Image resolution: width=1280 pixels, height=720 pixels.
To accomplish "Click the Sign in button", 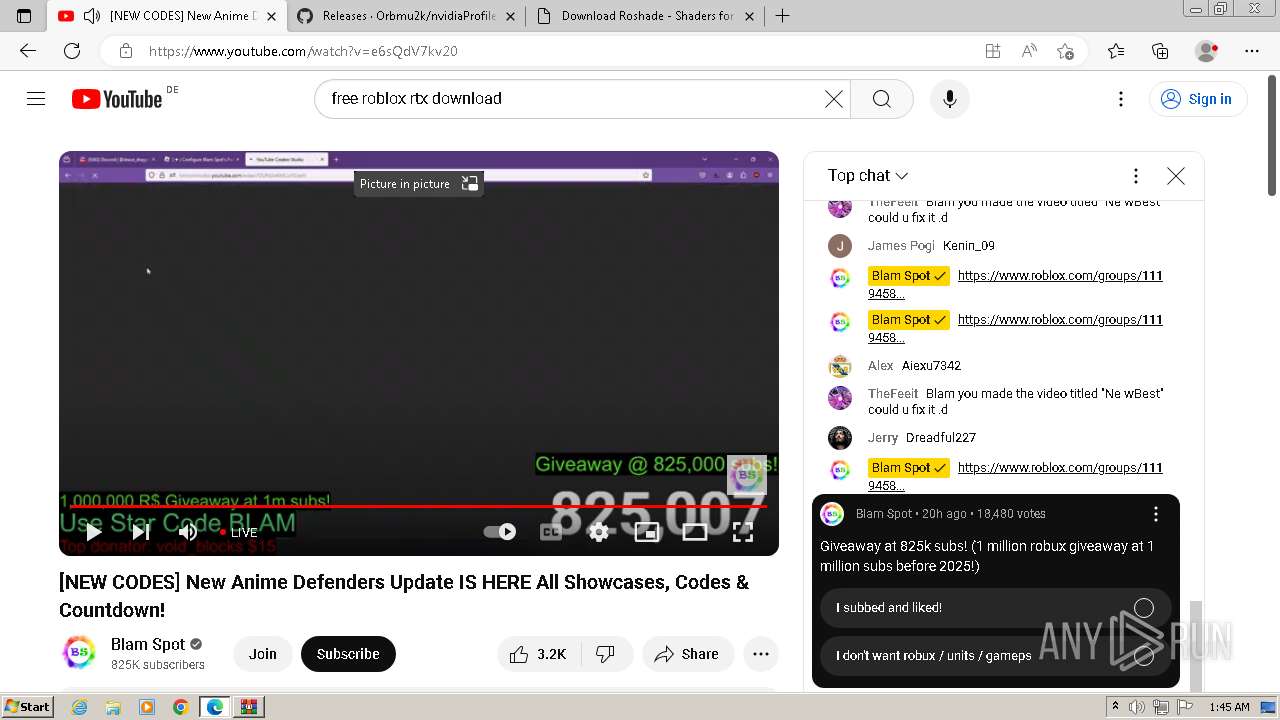I will 1197,98.
